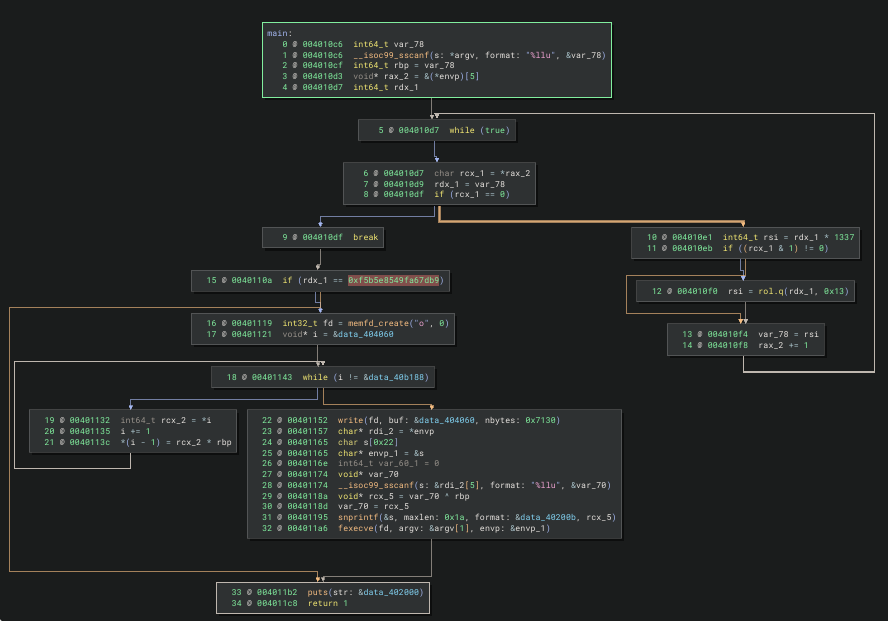This screenshot has height=621, width=888.
Task: Click line 'void* rax_2 = &(*envp)[5]'
Action: [416, 76]
